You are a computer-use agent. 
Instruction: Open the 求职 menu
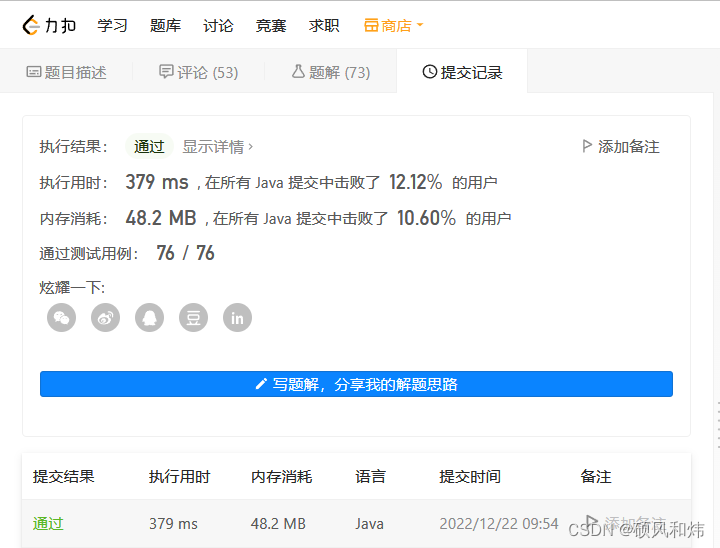tap(324, 26)
